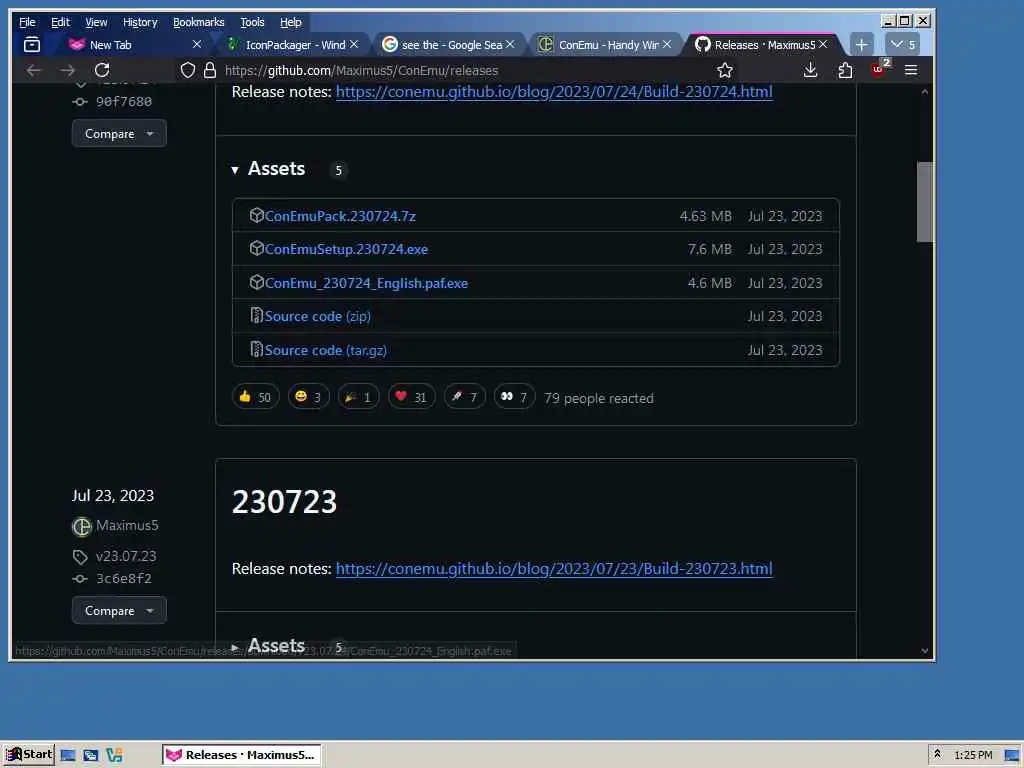This screenshot has height=768, width=1024.
Task: Open commit 90f7680 link
Action: click(x=123, y=101)
